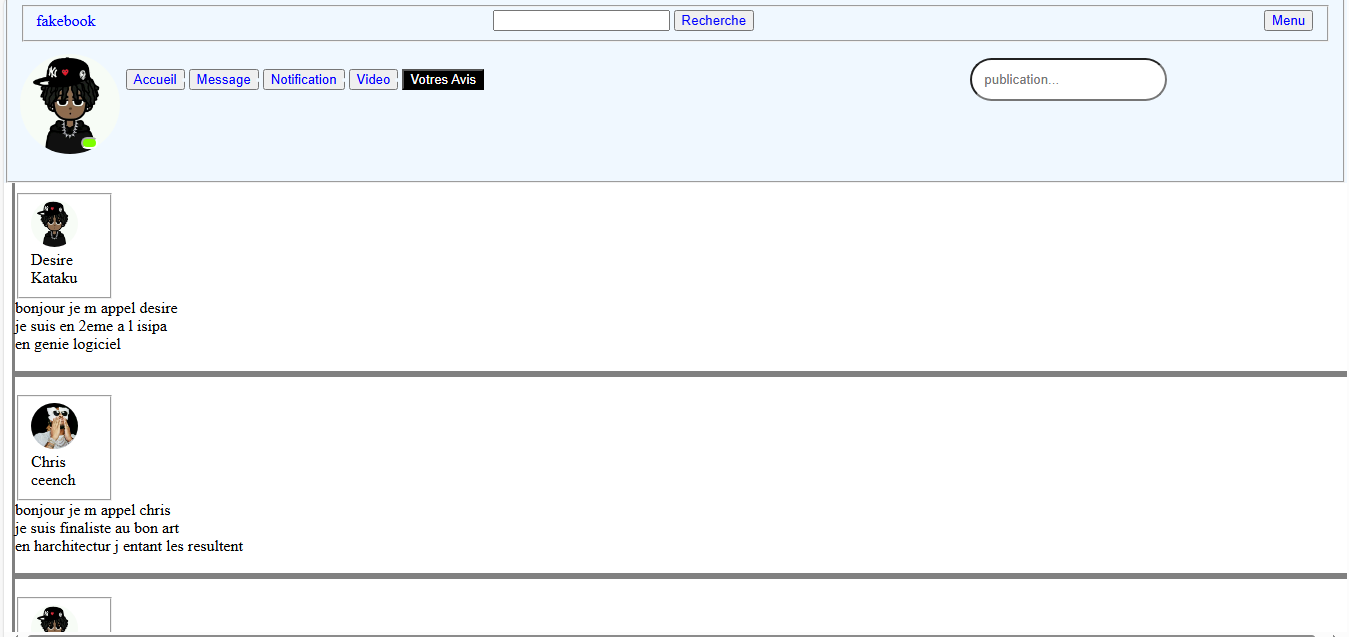Click the fakebook logo link
The width and height of the screenshot is (1349, 637).
coord(65,20)
